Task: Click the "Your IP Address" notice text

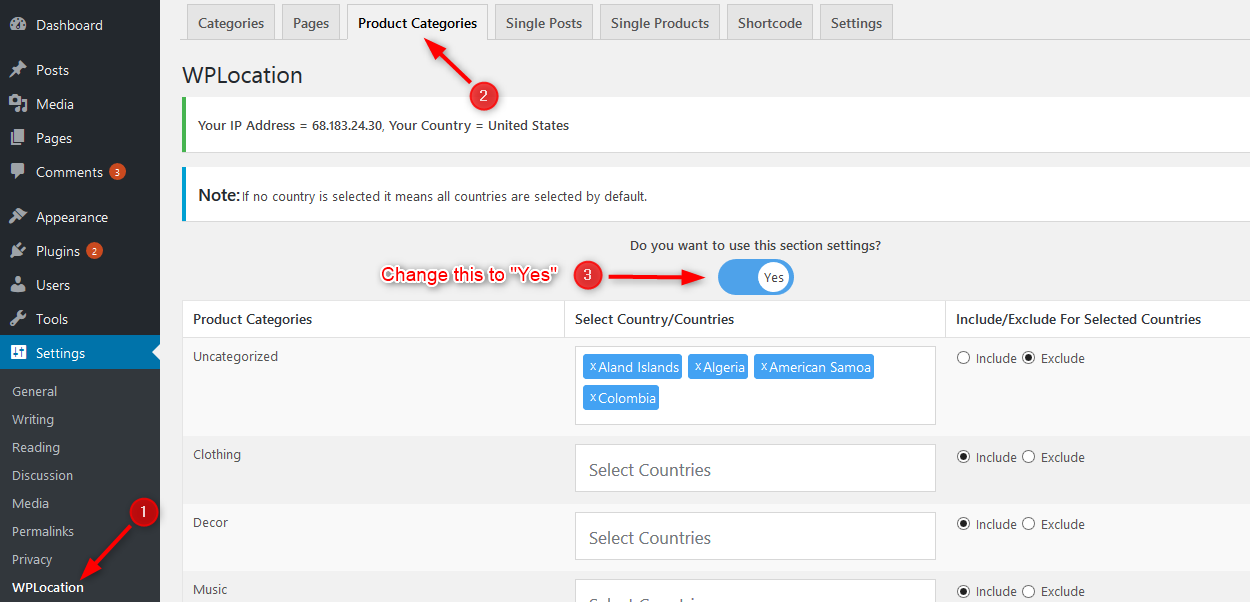Action: [x=384, y=126]
